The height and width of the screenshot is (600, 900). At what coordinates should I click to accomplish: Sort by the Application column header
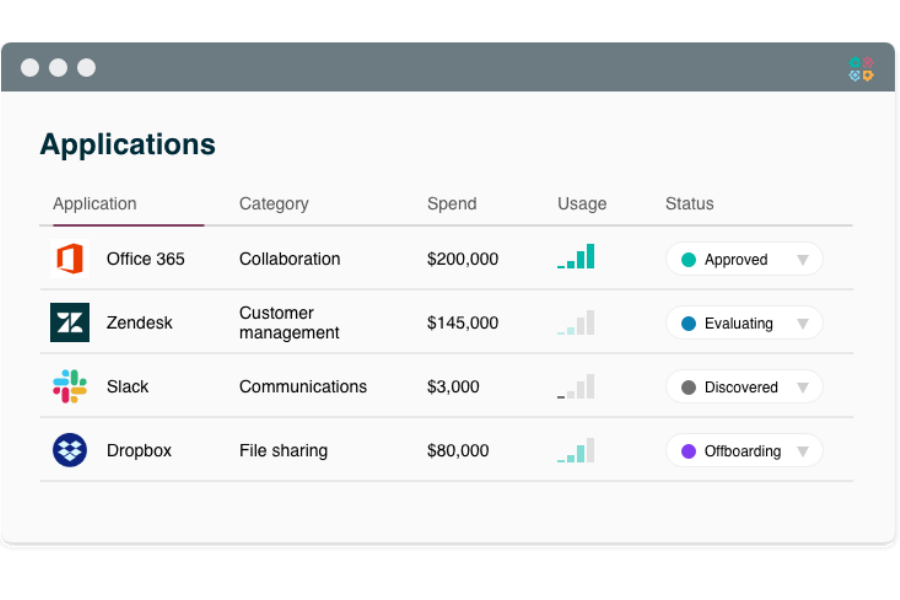pos(95,204)
